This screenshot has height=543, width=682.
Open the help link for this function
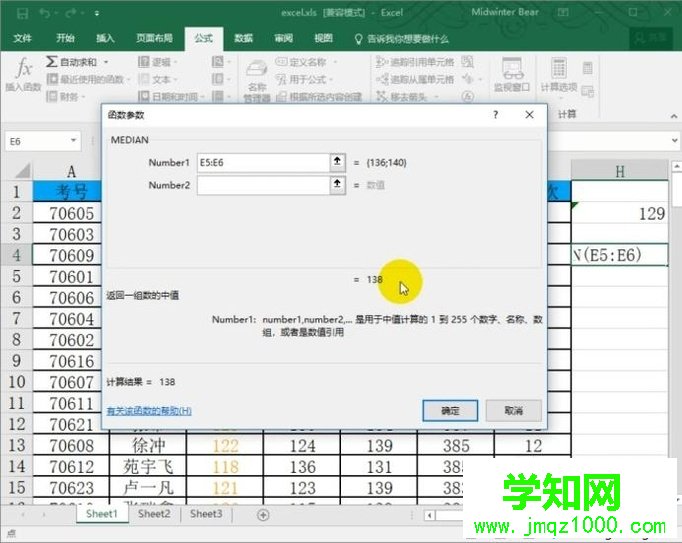pos(149,411)
